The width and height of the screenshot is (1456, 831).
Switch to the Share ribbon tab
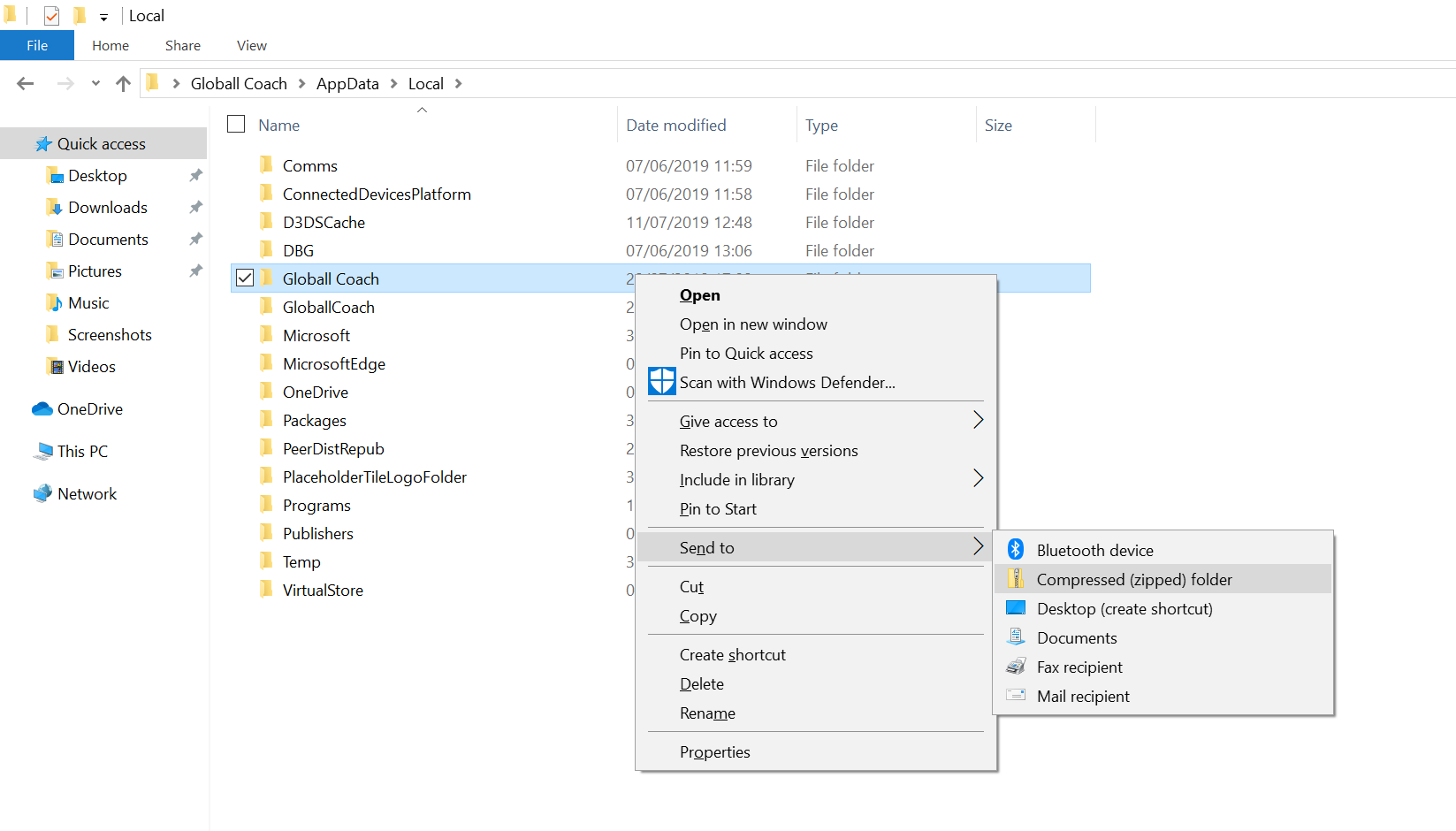tap(183, 45)
